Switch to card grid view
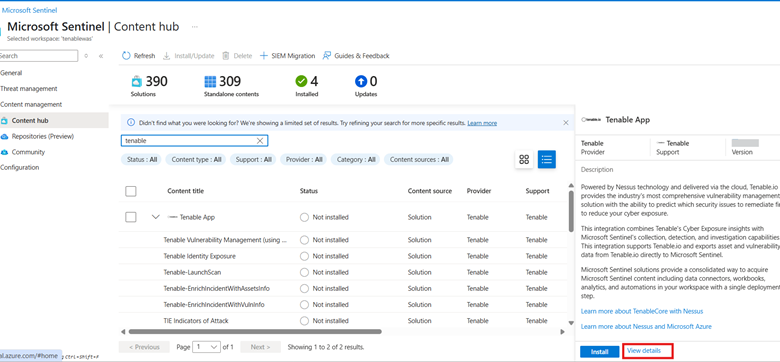 click(x=524, y=159)
